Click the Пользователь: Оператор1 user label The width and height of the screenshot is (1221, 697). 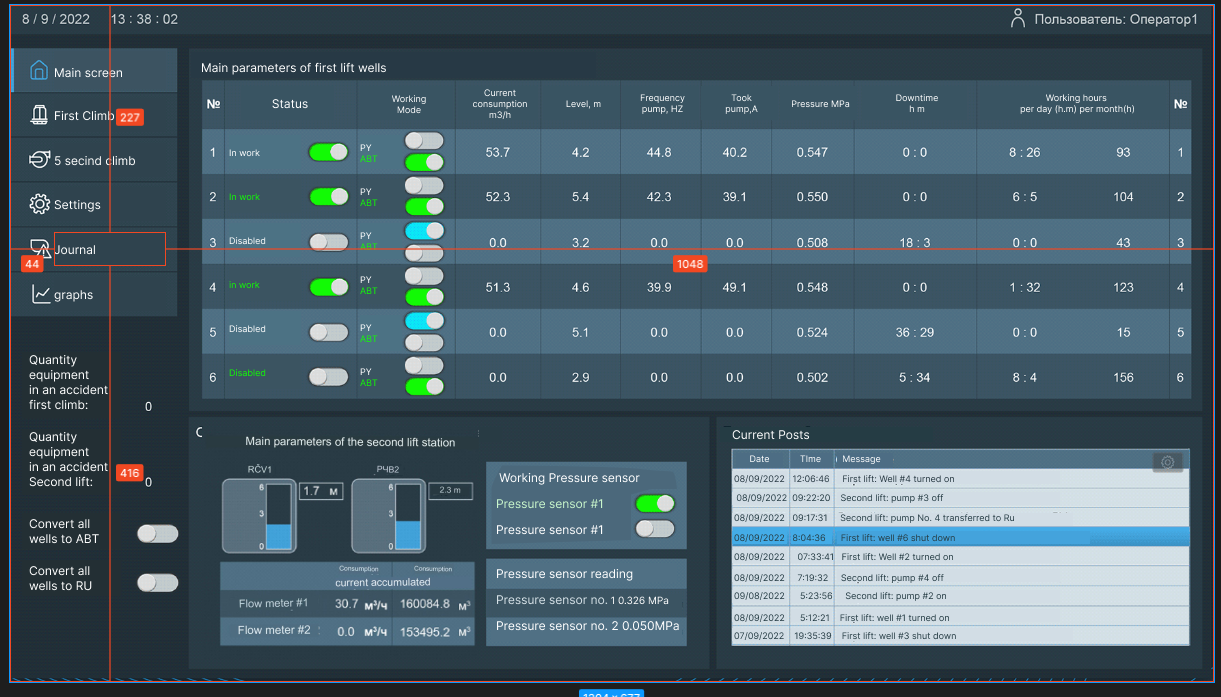point(1115,19)
